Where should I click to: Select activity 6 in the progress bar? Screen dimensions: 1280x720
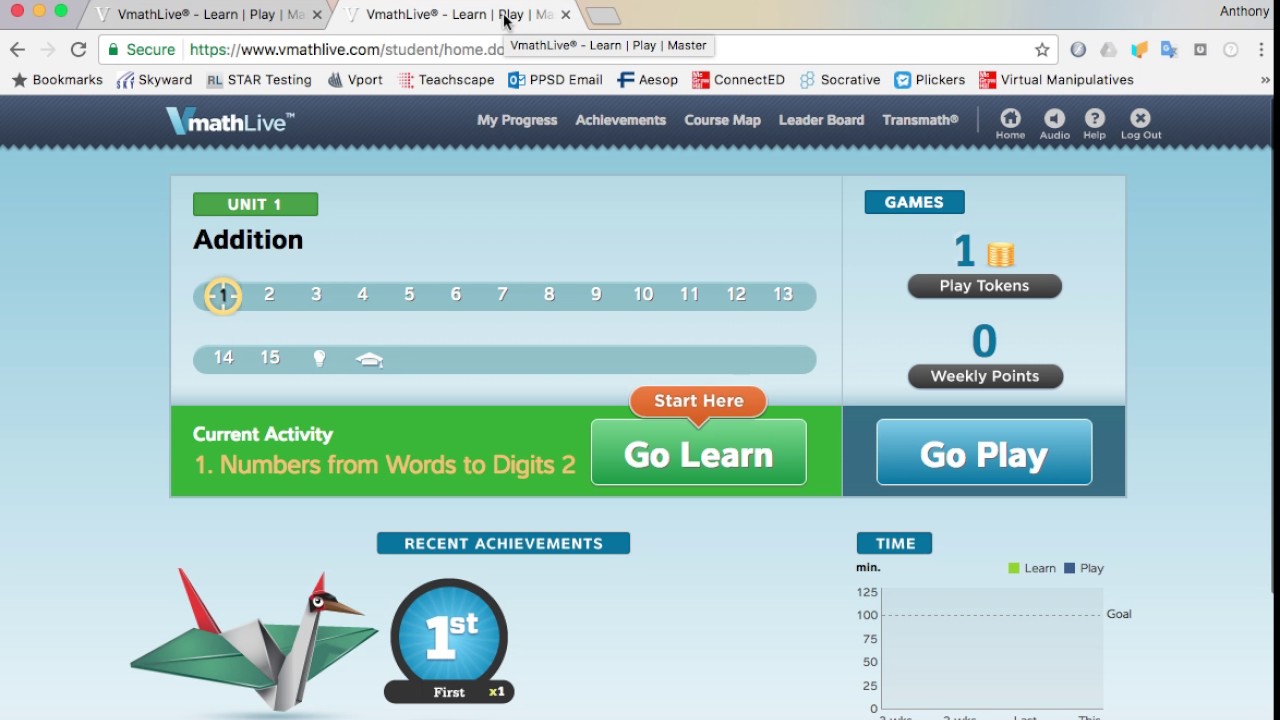click(456, 294)
